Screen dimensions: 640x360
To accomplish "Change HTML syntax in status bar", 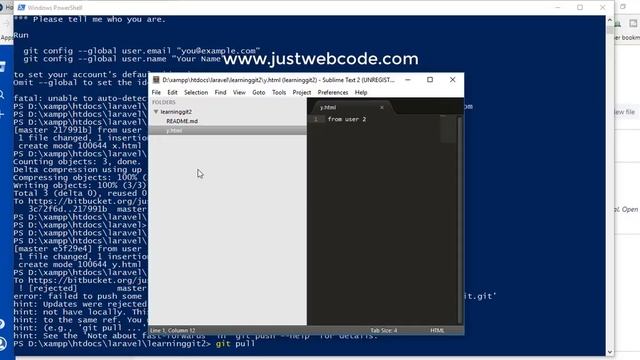I will [437, 330].
